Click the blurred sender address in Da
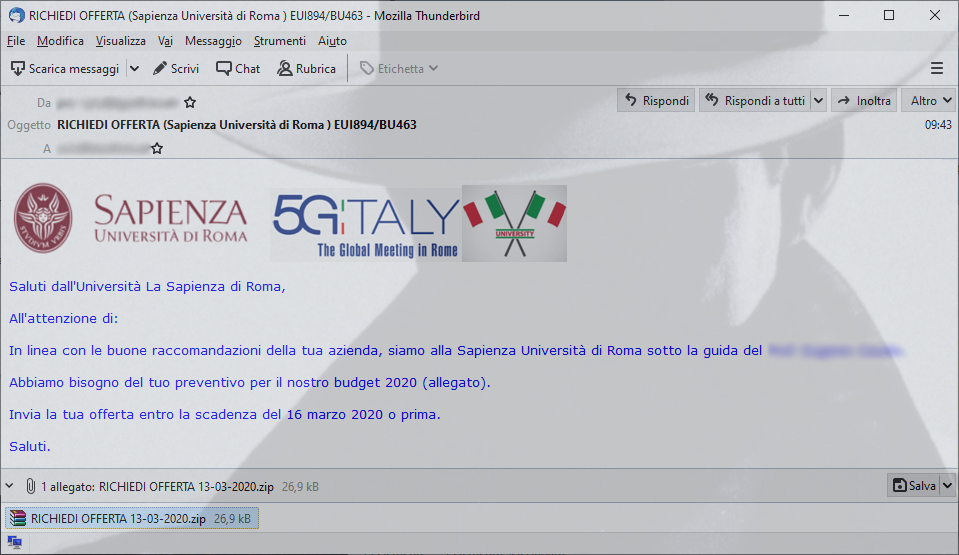Viewport: 959px width, 555px height. click(117, 102)
